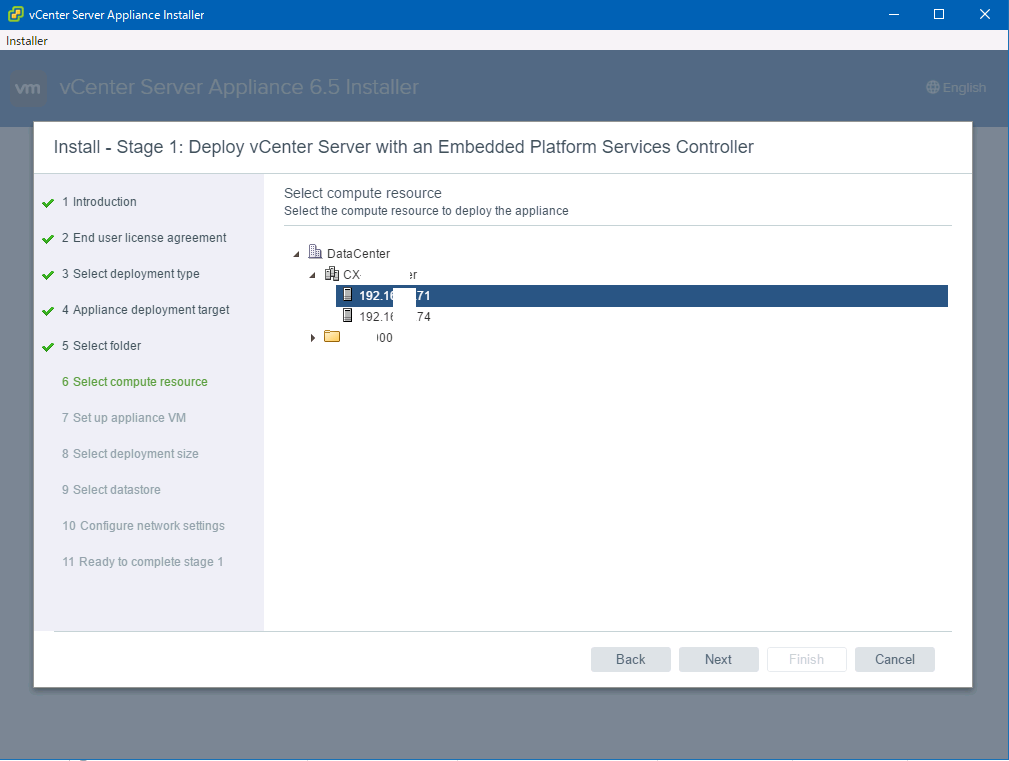Select the CX cluster label in tree
Image resolution: width=1009 pixels, height=761 pixels.
pos(380,275)
